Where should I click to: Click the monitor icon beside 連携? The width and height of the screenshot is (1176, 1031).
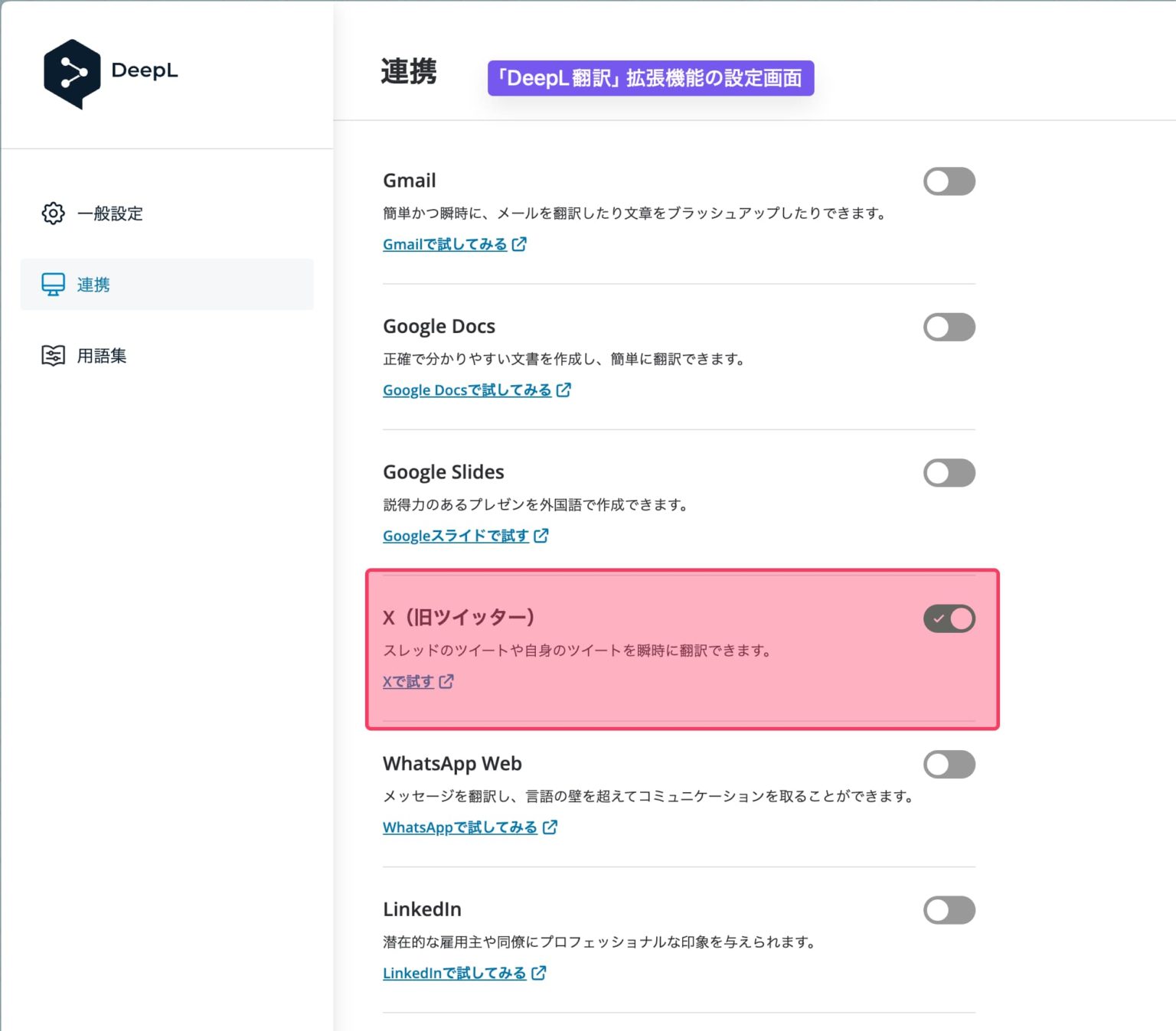point(52,284)
